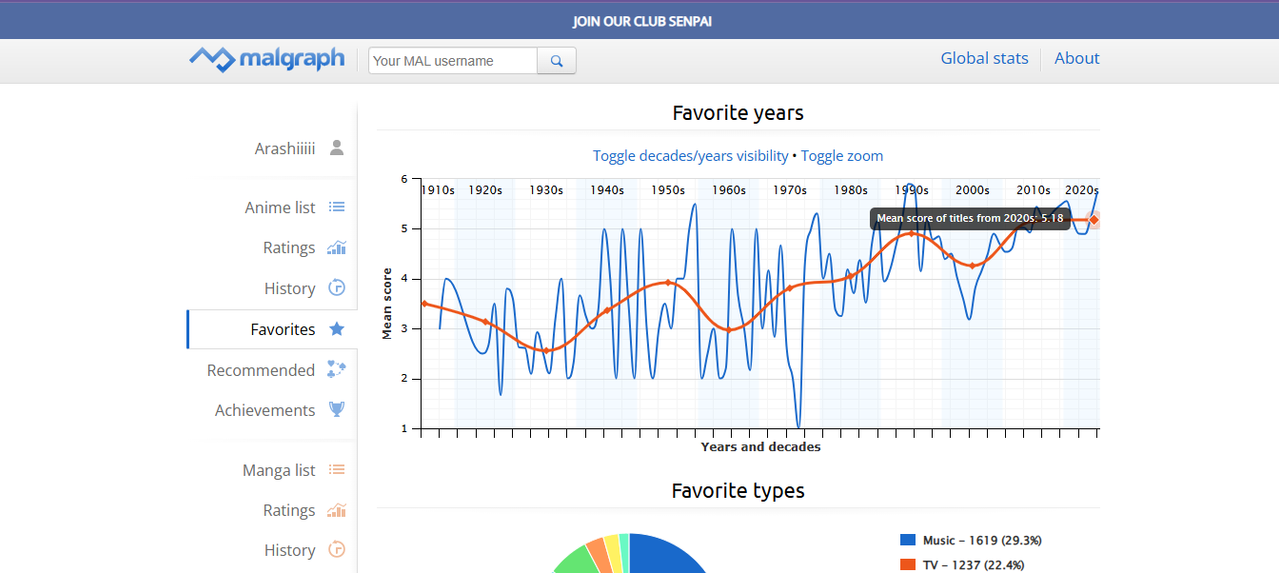Click the blue Music legend swatch
This screenshot has height=573, width=1279.
(x=908, y=540)
